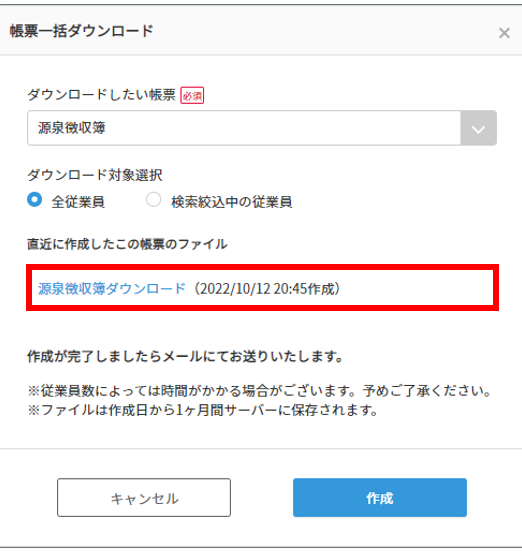Open the 源泉徴収簿ダウンロード link

click(x=112, y=289)
